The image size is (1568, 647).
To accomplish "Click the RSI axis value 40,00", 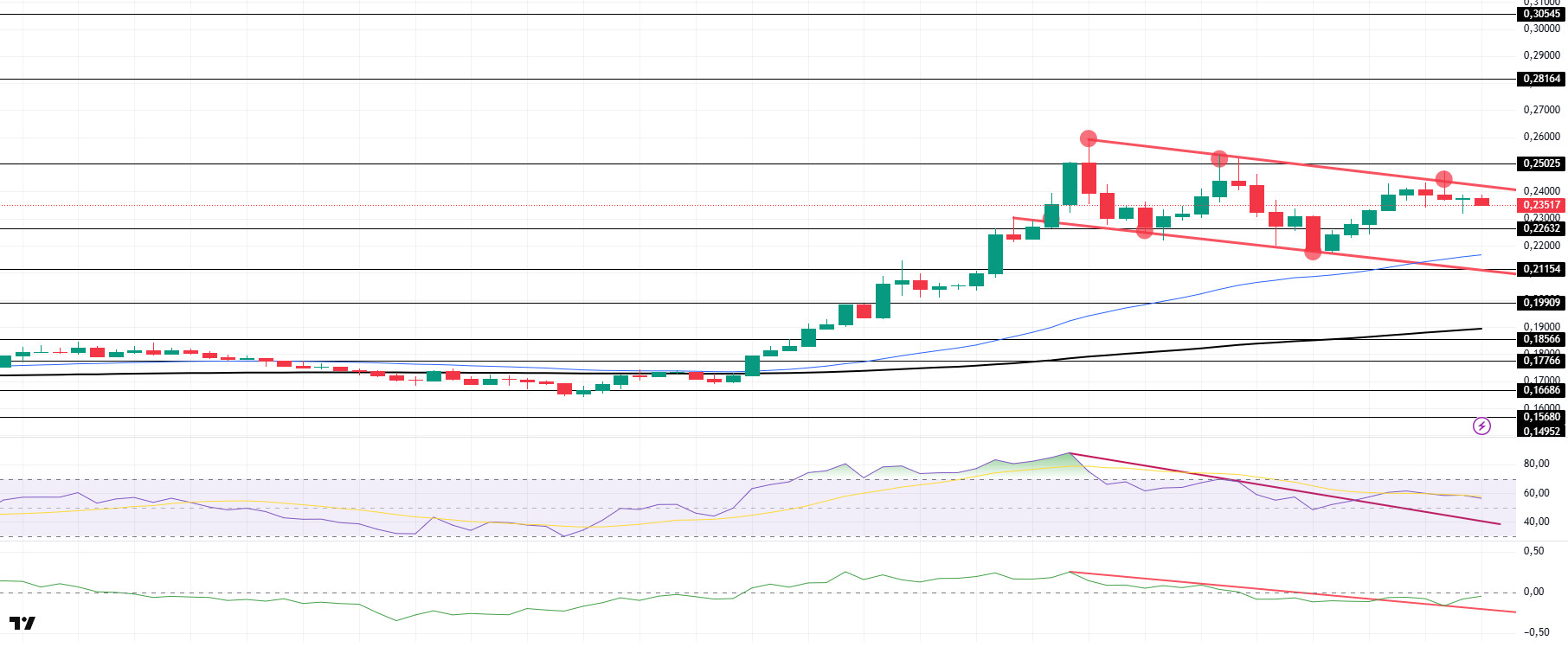I will (1536, 522).
